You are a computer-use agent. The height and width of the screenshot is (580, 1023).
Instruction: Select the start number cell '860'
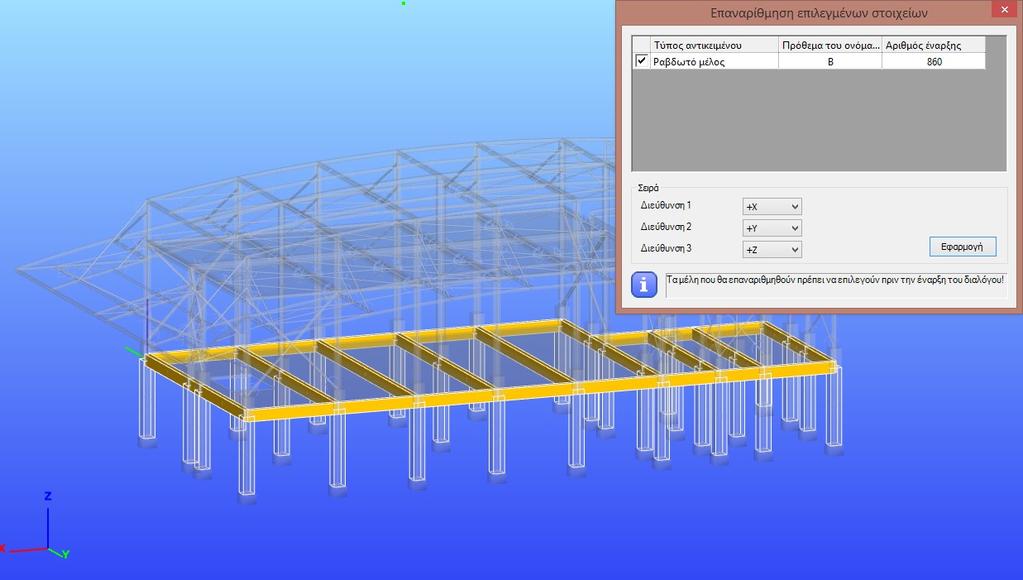pyautogui.click(x=934, y=61)
